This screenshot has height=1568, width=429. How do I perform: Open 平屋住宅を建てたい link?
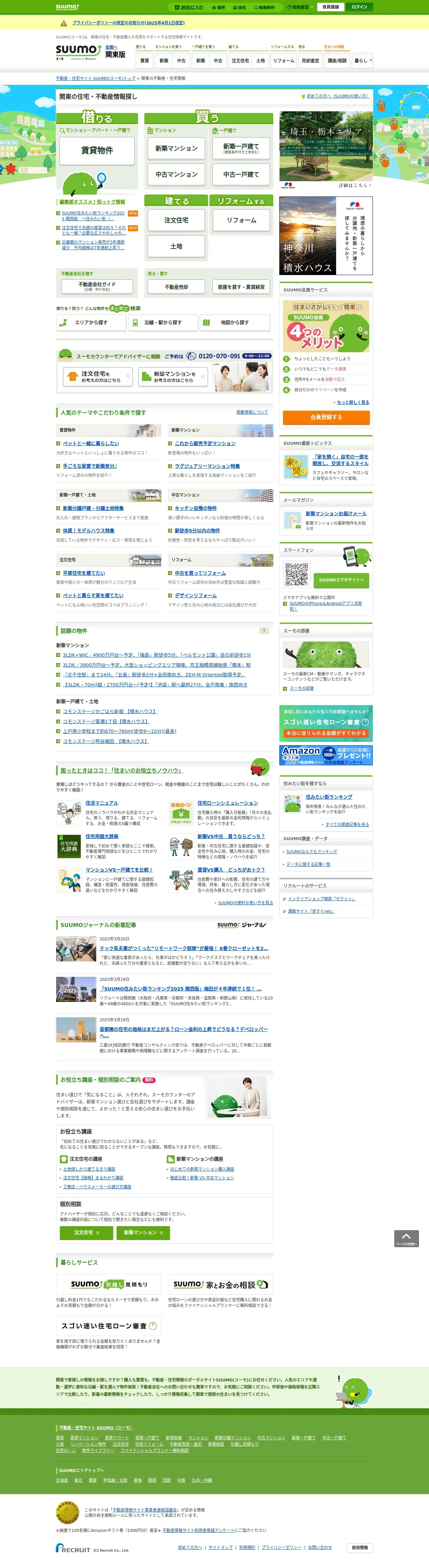point(84,573)
